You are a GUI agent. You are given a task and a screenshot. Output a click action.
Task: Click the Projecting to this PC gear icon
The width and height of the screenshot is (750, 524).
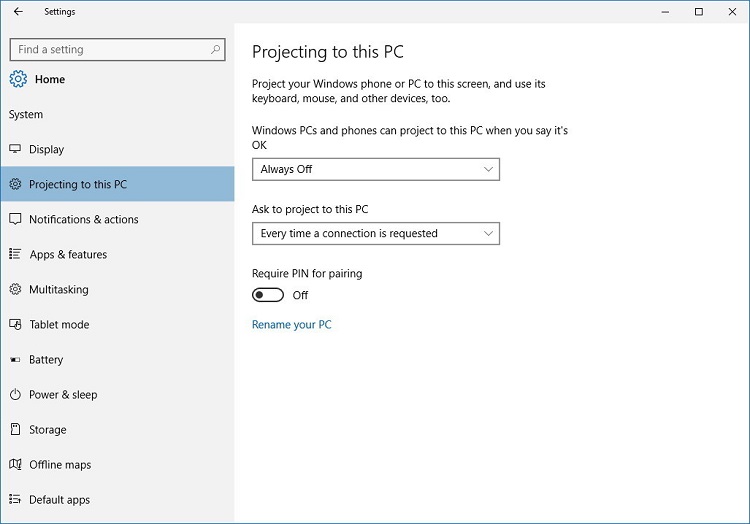pos(15,184)
